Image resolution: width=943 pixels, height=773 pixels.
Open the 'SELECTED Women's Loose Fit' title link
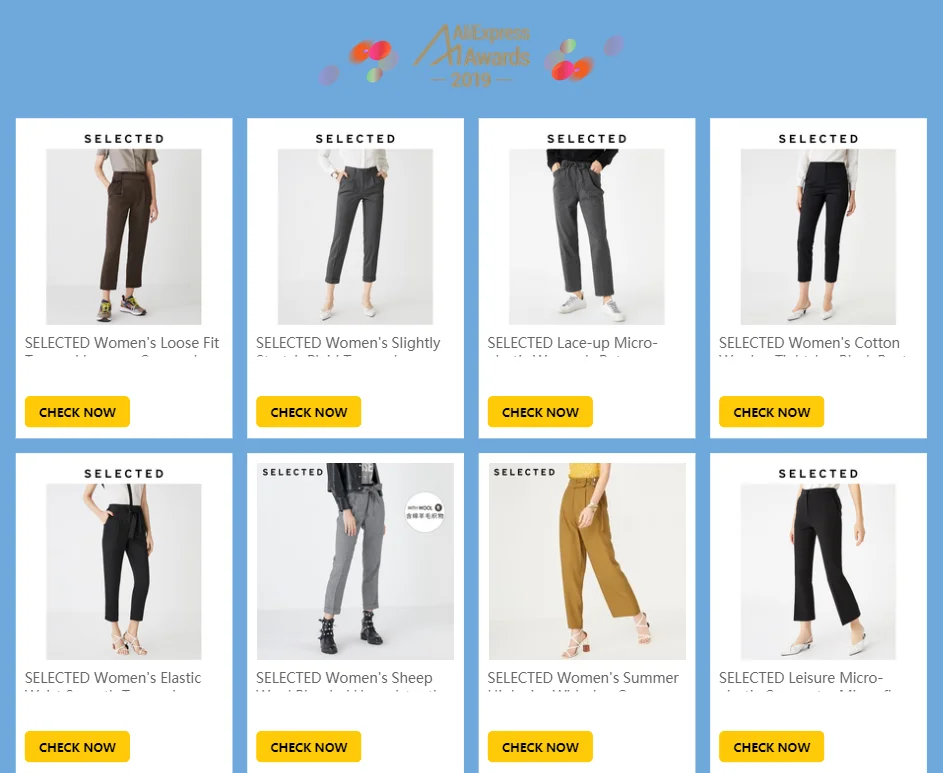122,343
